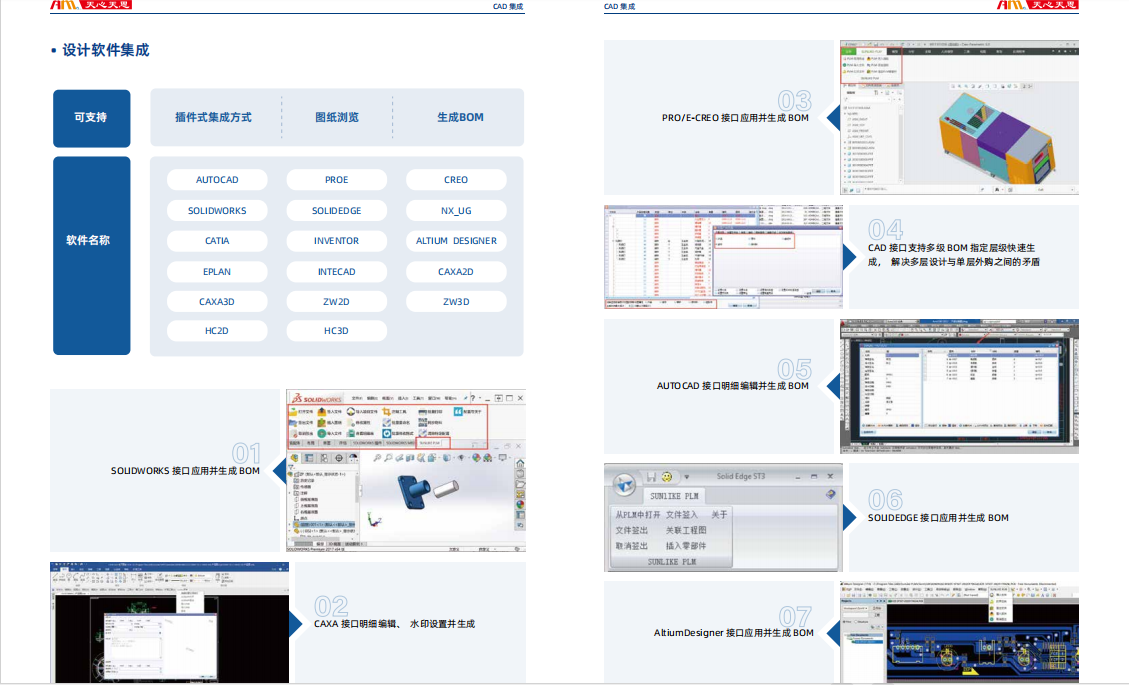This screenshot has height=685, width=1129.
Task: Click the smiley face icon in Solid Edge
Action: pos(667,476)
